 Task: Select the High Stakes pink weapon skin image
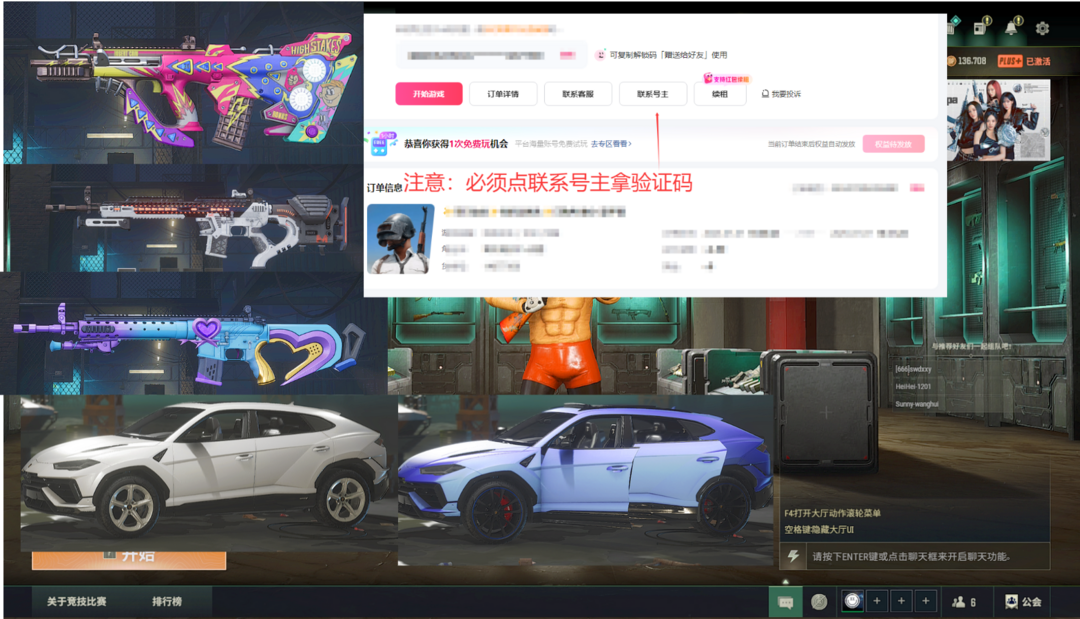[x=184, y=83]
